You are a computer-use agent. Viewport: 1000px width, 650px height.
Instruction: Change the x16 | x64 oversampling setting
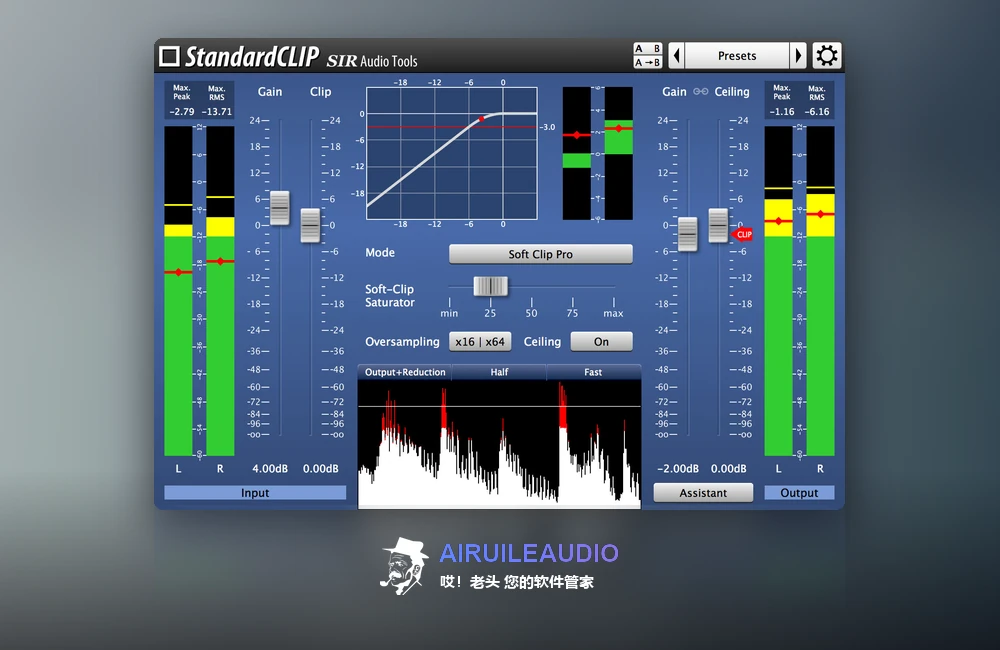coord(480,341)
